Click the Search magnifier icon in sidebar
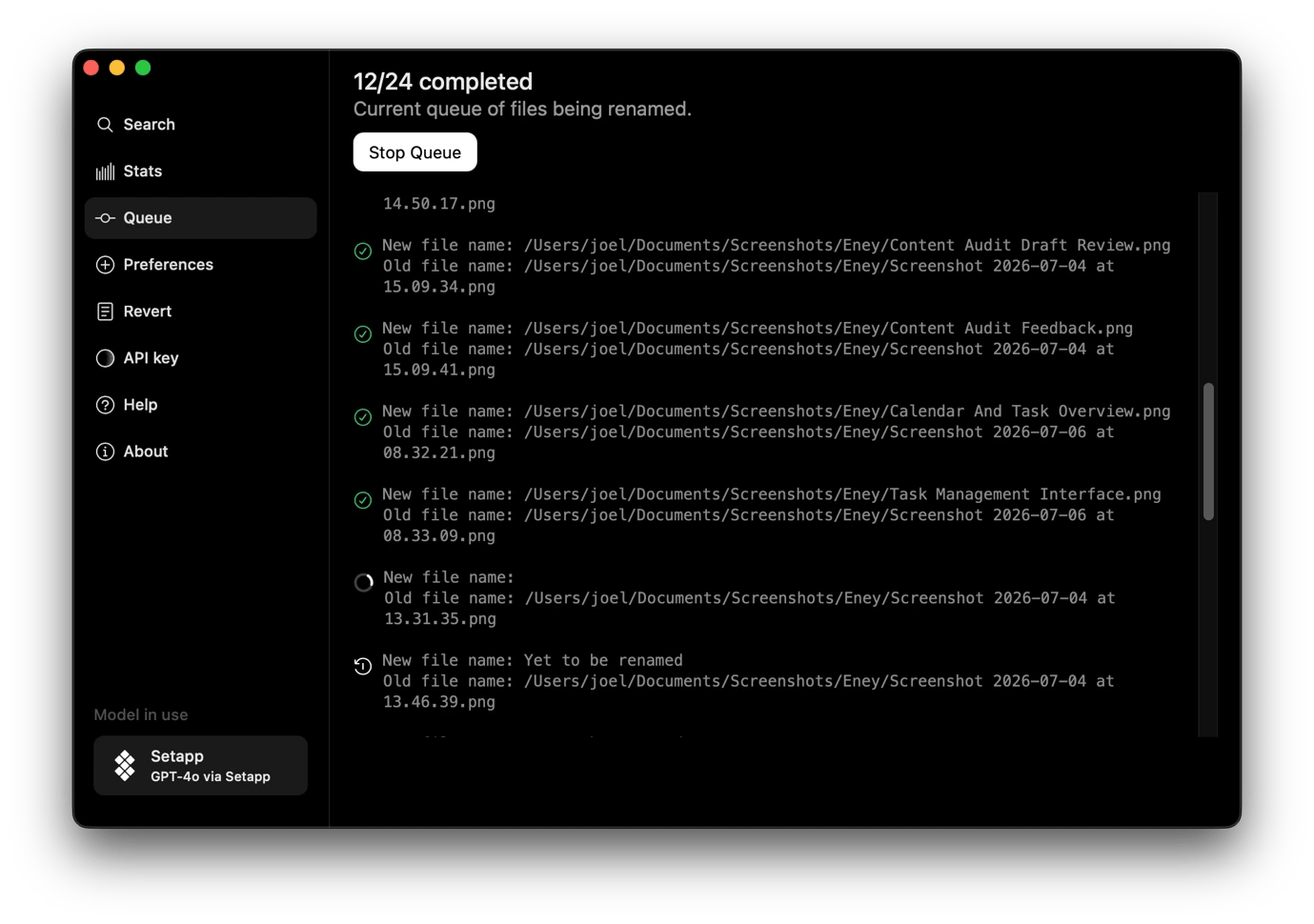 [x=105, y=125]
